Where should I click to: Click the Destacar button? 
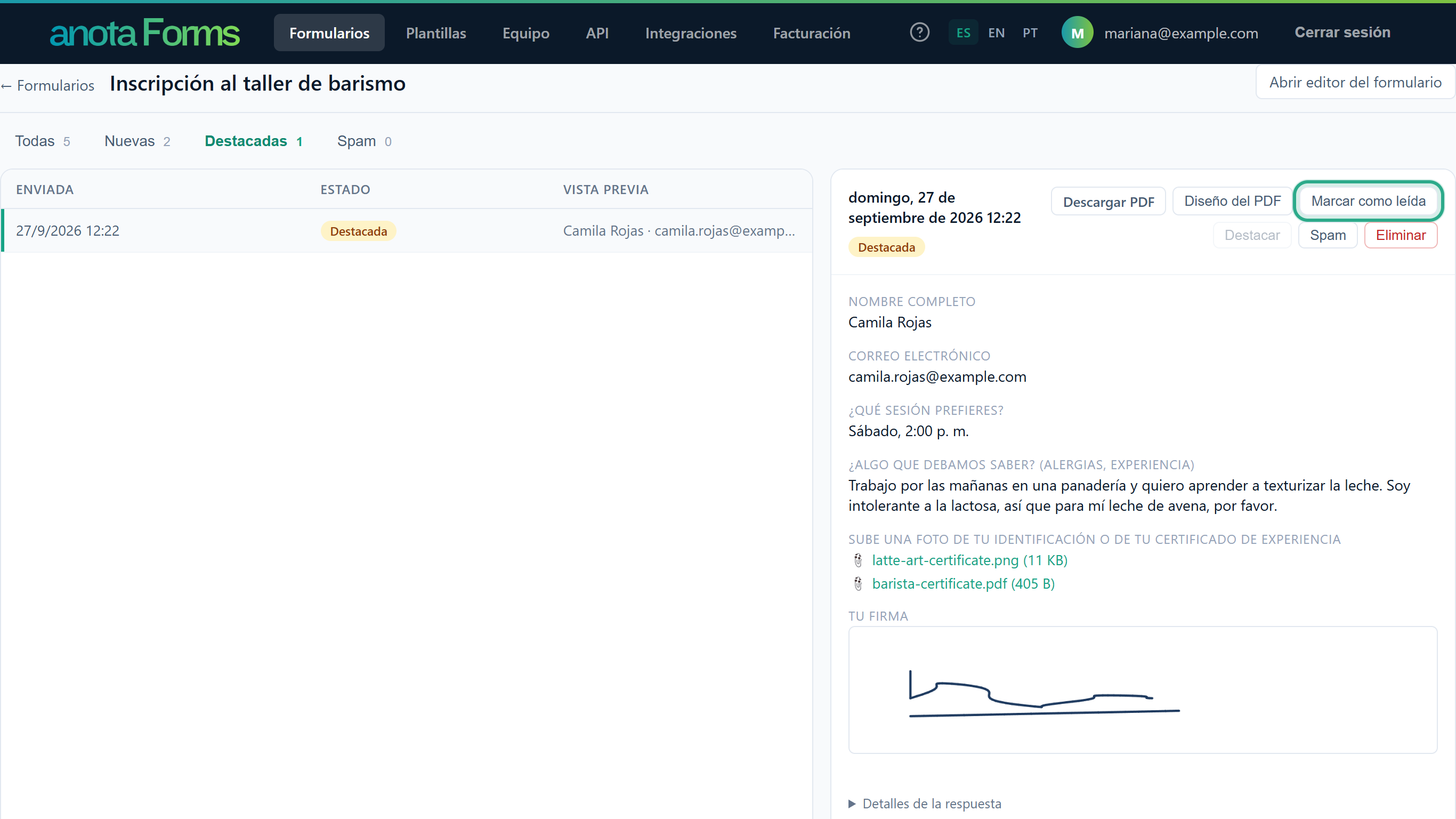click(1252, 235)
